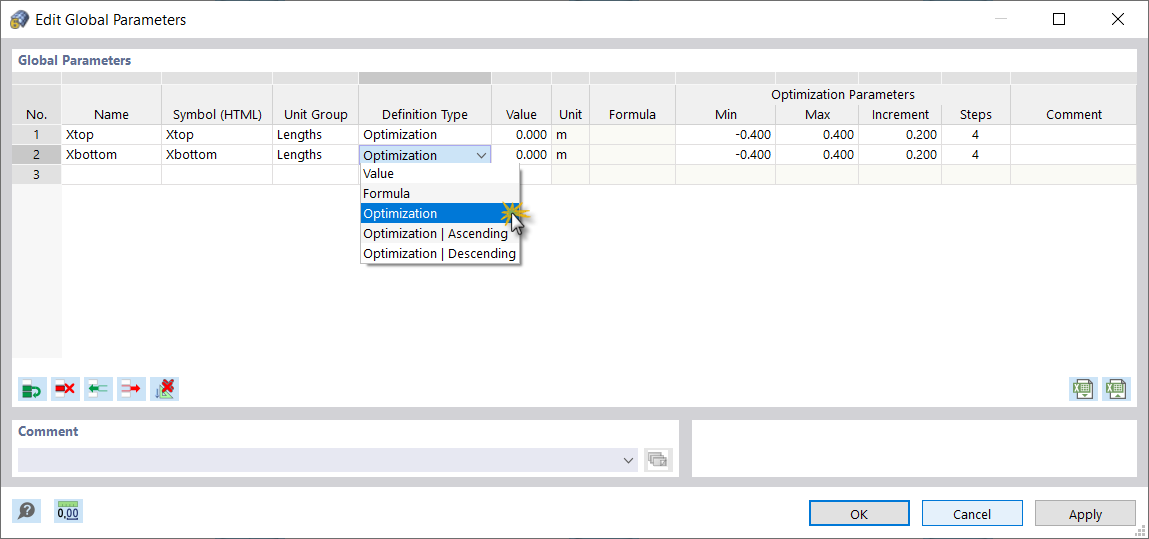This screenshot has height=539, width=1149.
Task: Click the comment library icon
Action: [x=658, y=460]
